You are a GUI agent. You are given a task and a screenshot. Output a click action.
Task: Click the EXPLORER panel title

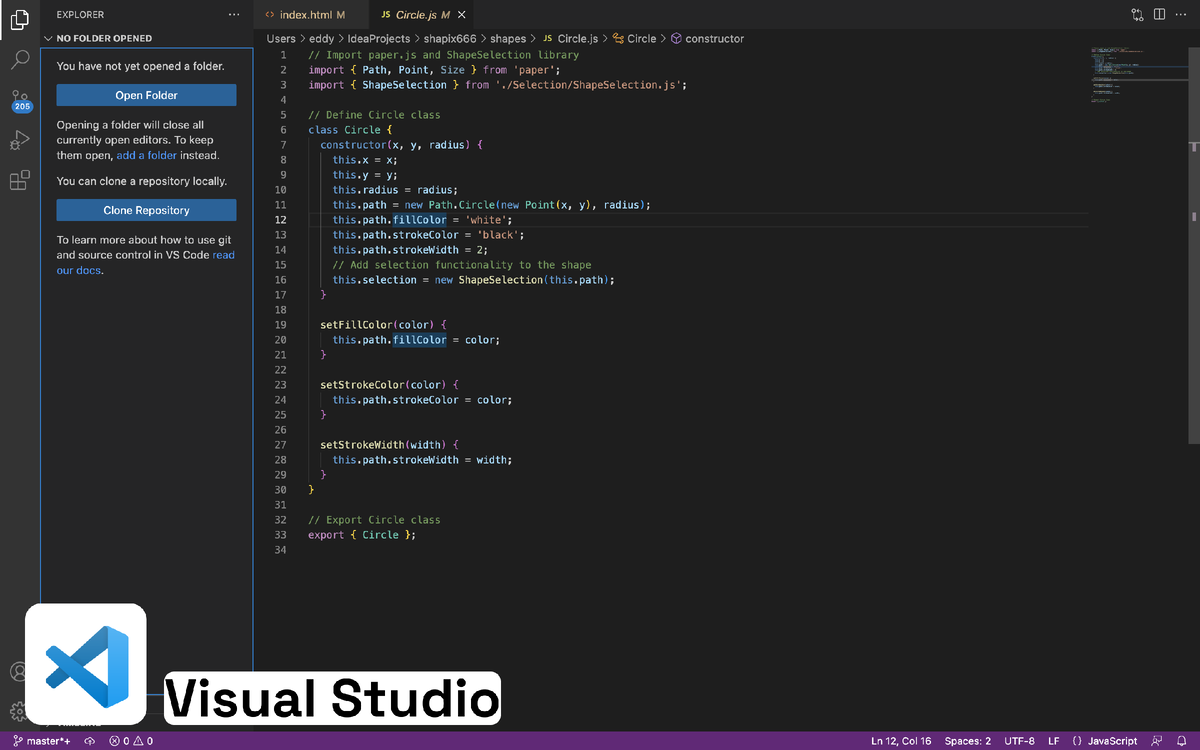click(80, 15)
